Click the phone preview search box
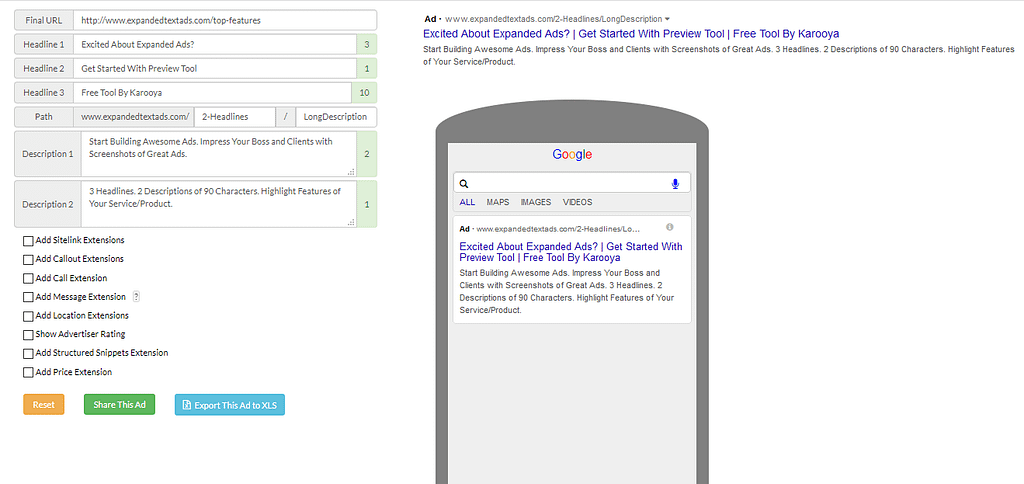 [x=571, y=184]
